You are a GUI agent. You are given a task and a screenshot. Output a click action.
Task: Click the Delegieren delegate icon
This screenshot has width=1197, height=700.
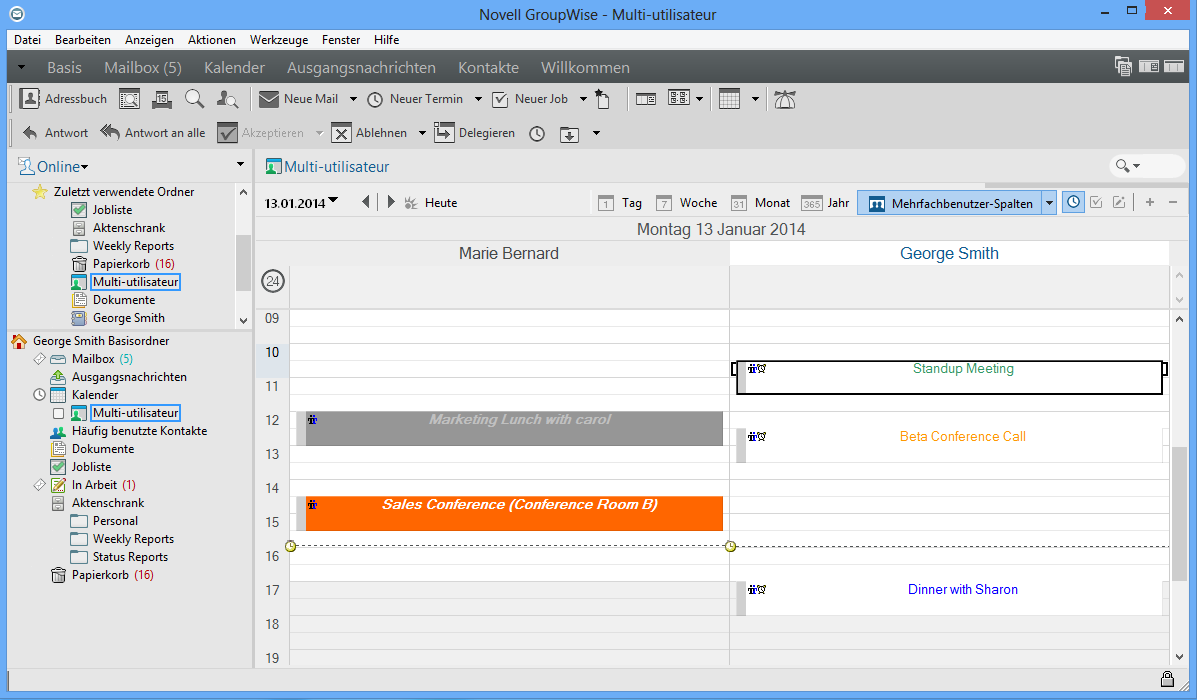[444, 133]
